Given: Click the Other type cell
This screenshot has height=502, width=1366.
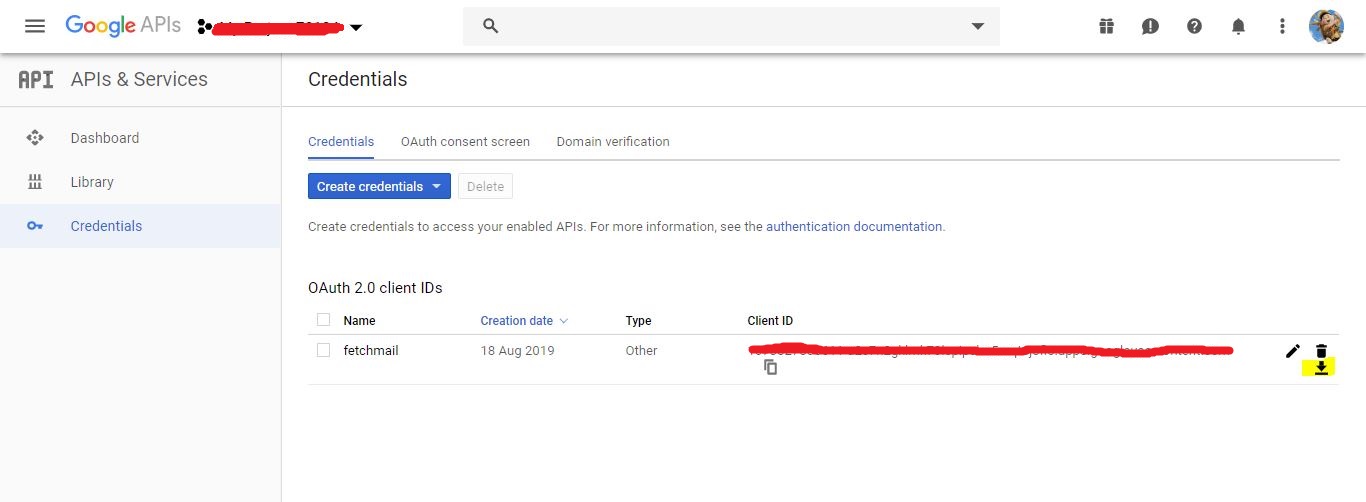Looking at the screenshot, I should point(641,351).
